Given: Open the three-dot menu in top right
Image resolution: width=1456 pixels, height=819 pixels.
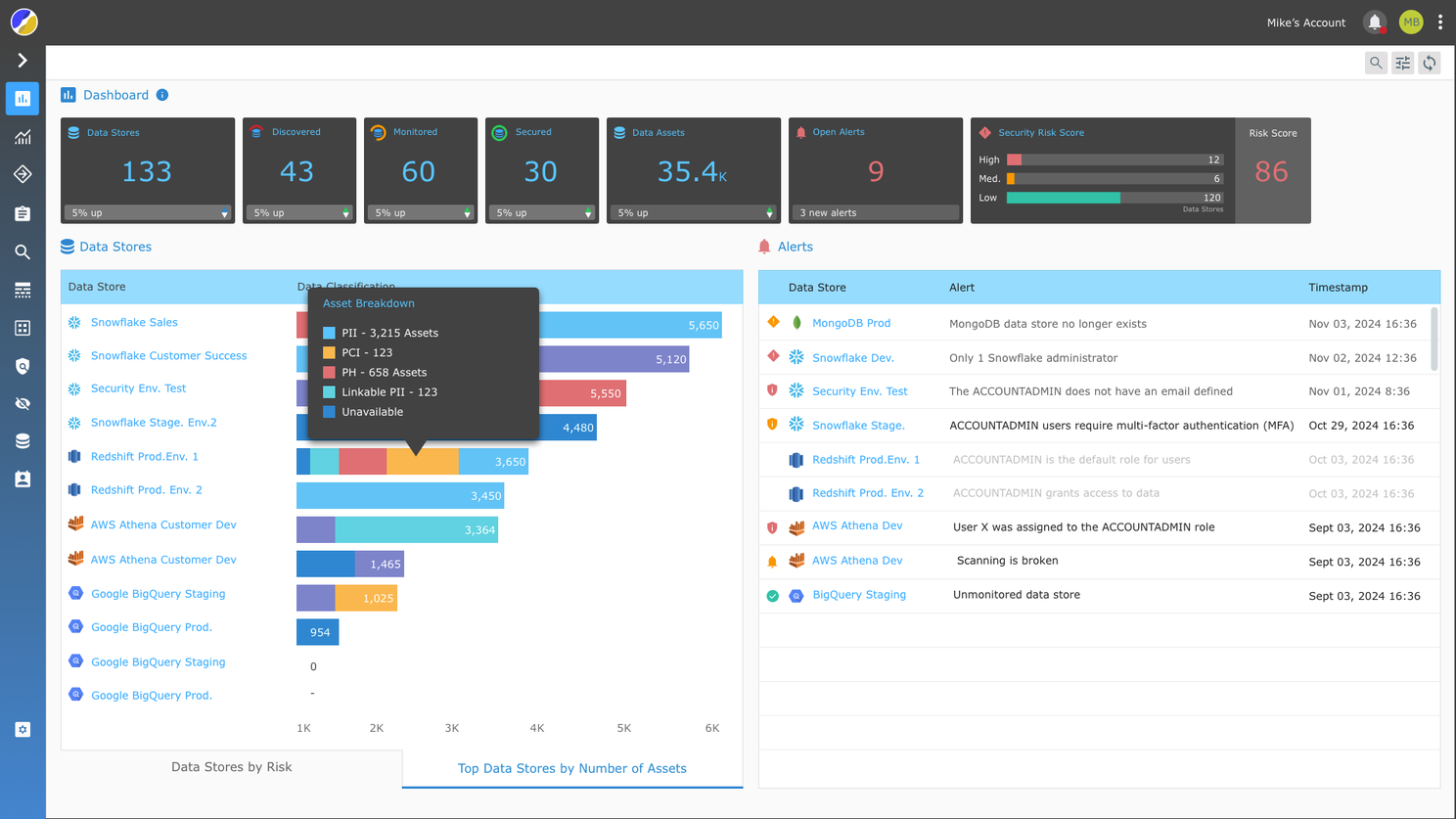Looking at the screenshot, I should click(1440, 22).
